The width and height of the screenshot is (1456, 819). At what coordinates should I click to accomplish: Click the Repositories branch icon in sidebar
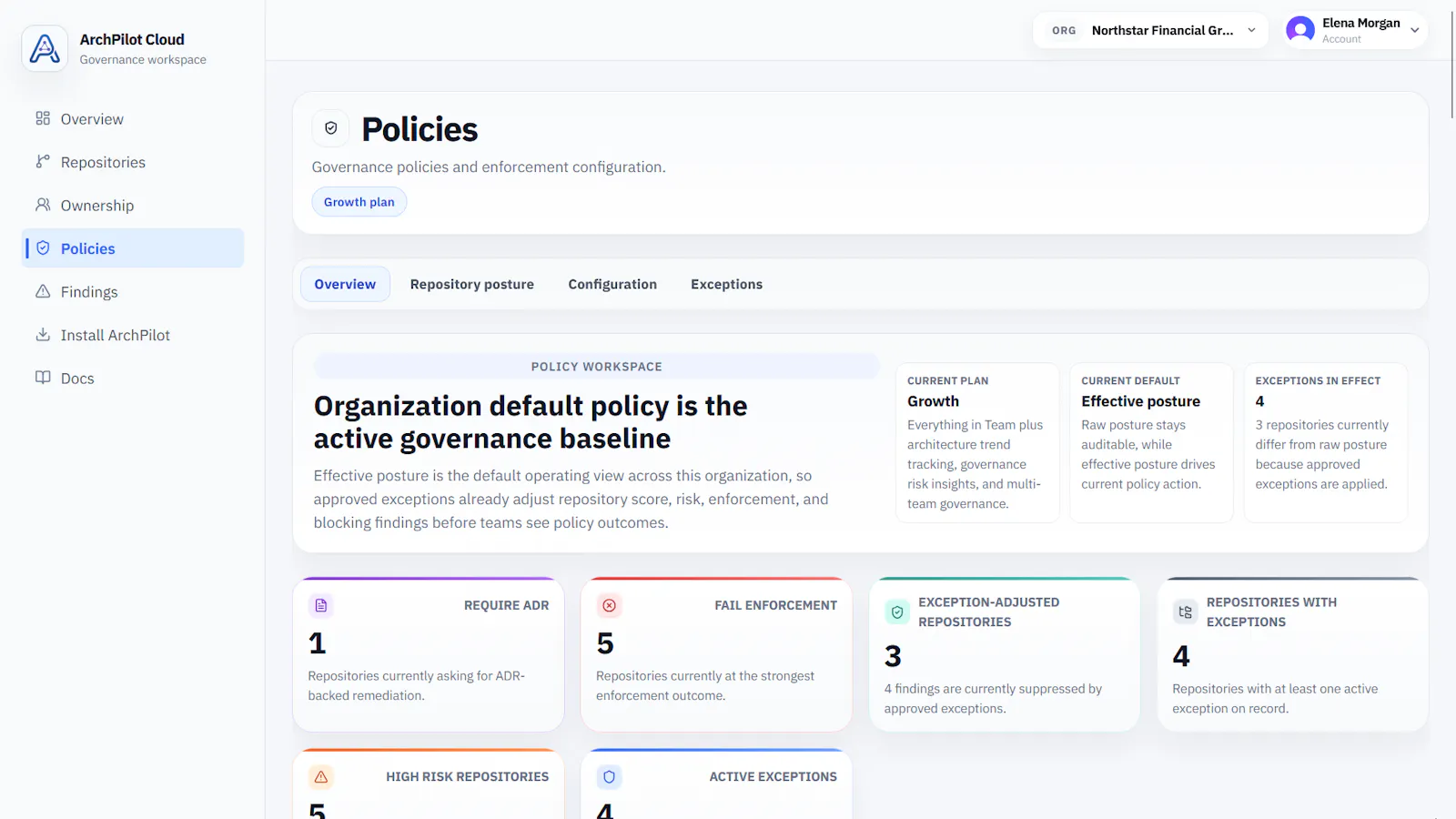[x=43, y=162]
